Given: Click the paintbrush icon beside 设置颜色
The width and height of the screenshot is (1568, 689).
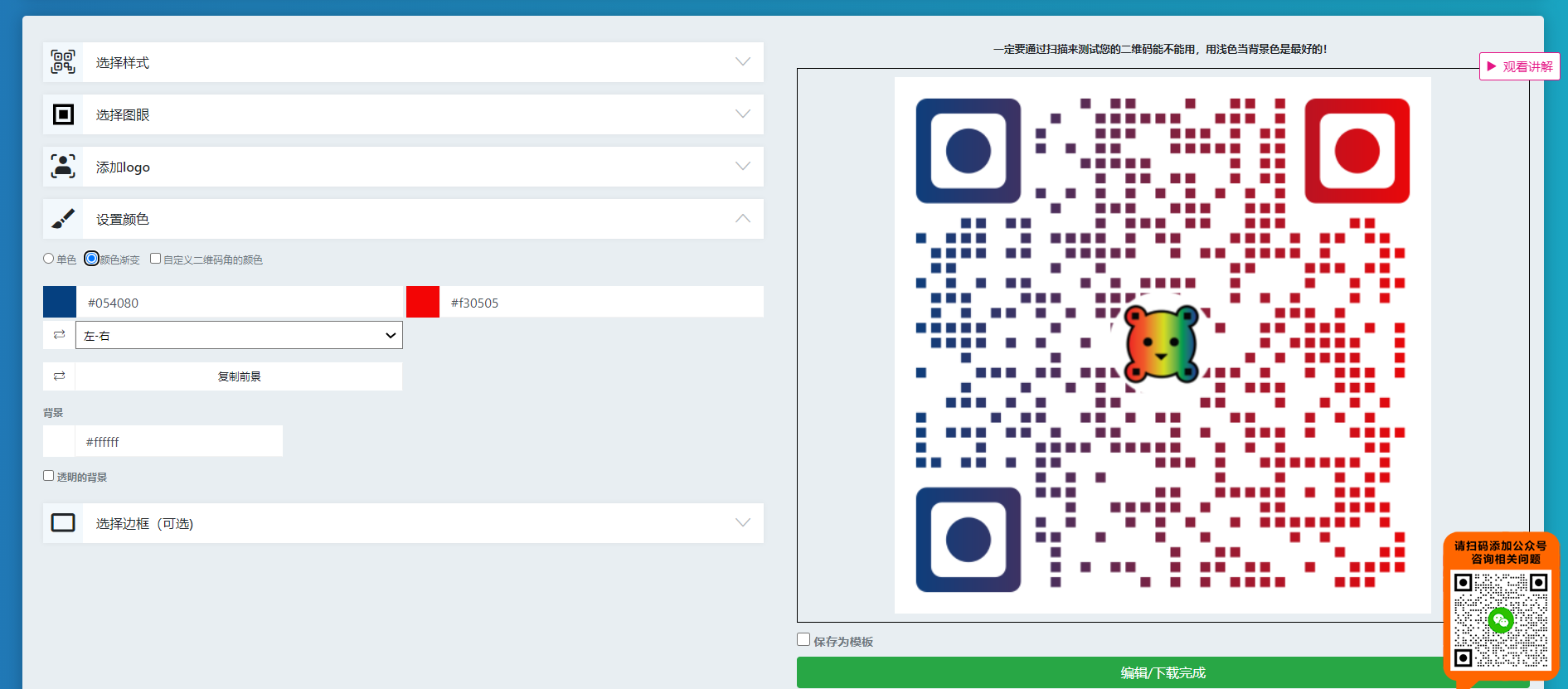Looking at the screenshot, I should [63, 219].
